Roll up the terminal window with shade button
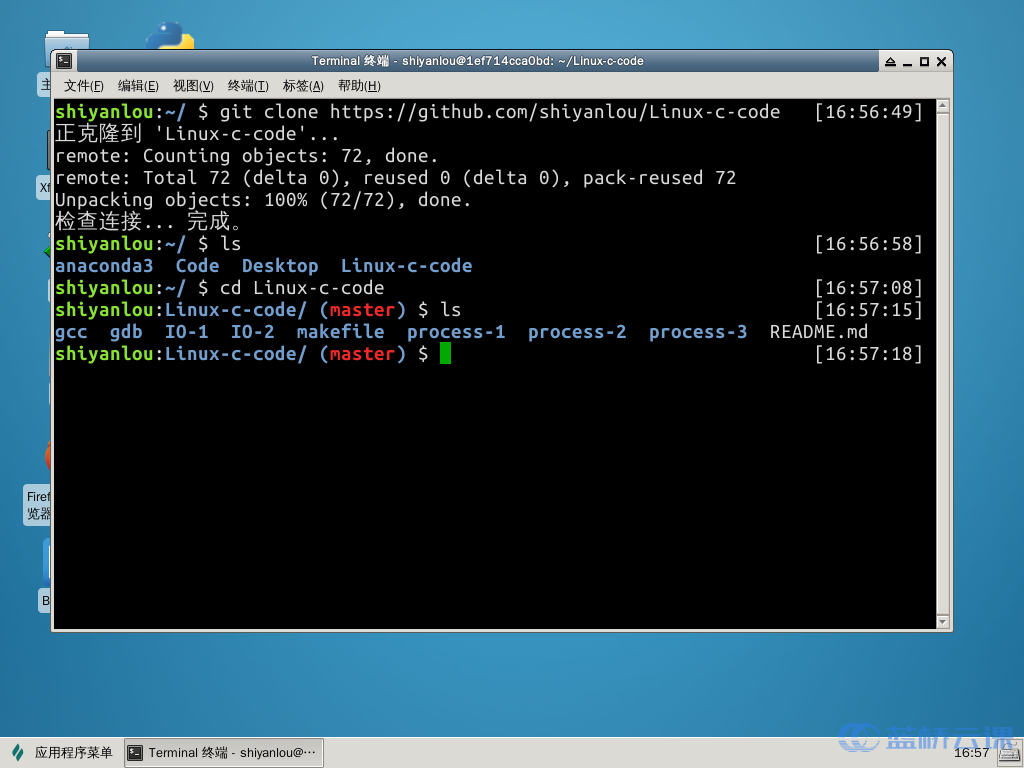The width and height of the screenshot is (1024, 768). (x=890, y=61)
